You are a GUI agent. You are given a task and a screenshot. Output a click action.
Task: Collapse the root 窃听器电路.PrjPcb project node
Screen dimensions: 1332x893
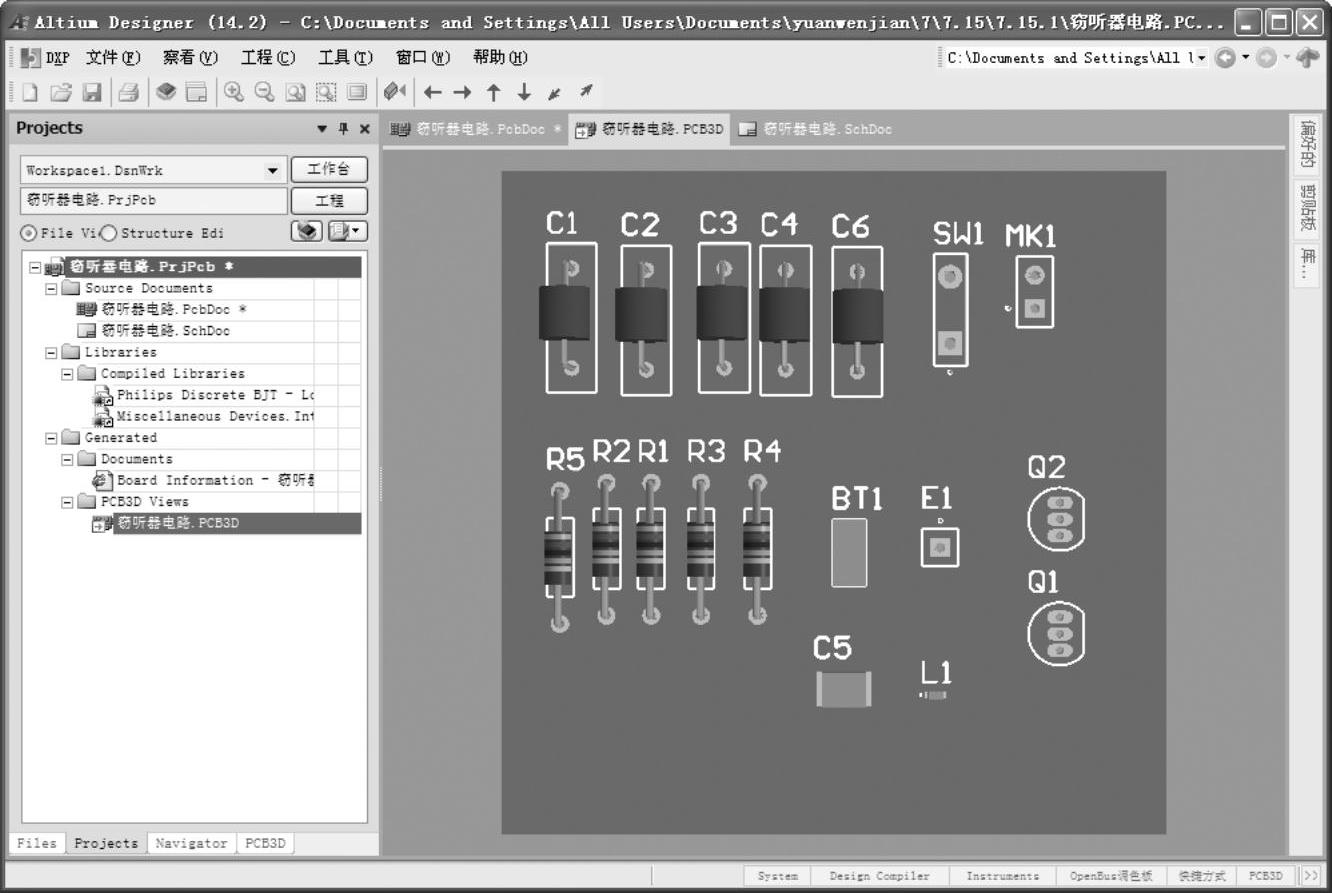click(x=36, y=267)
